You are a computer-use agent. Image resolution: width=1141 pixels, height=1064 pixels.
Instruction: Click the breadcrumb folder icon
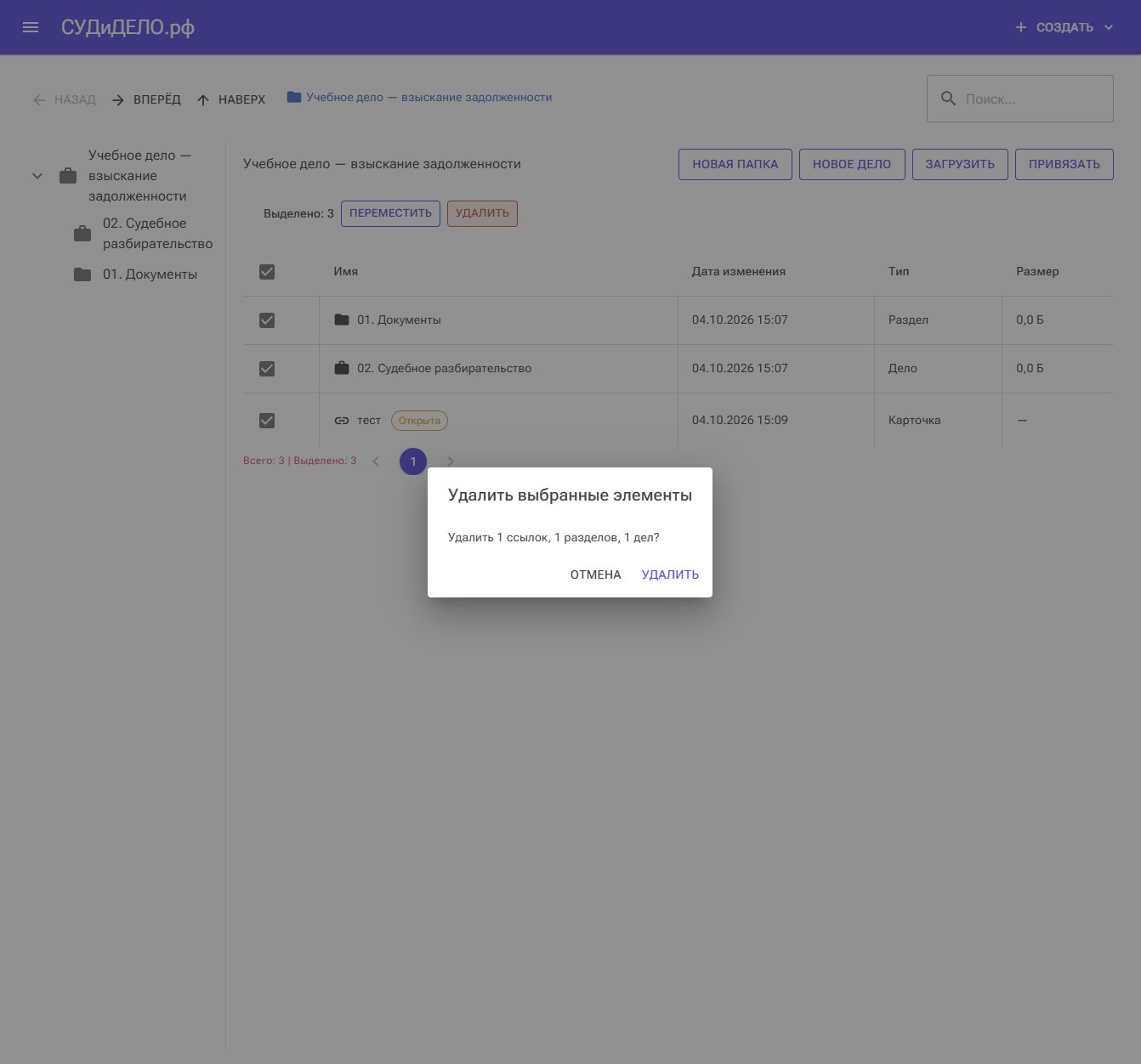(x=294, y=97)
